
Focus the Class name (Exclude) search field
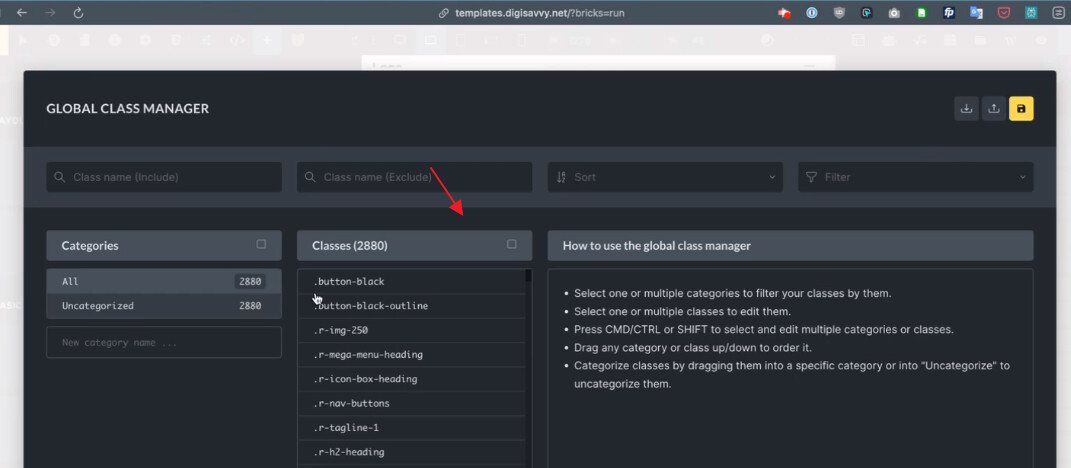point(415,177)
